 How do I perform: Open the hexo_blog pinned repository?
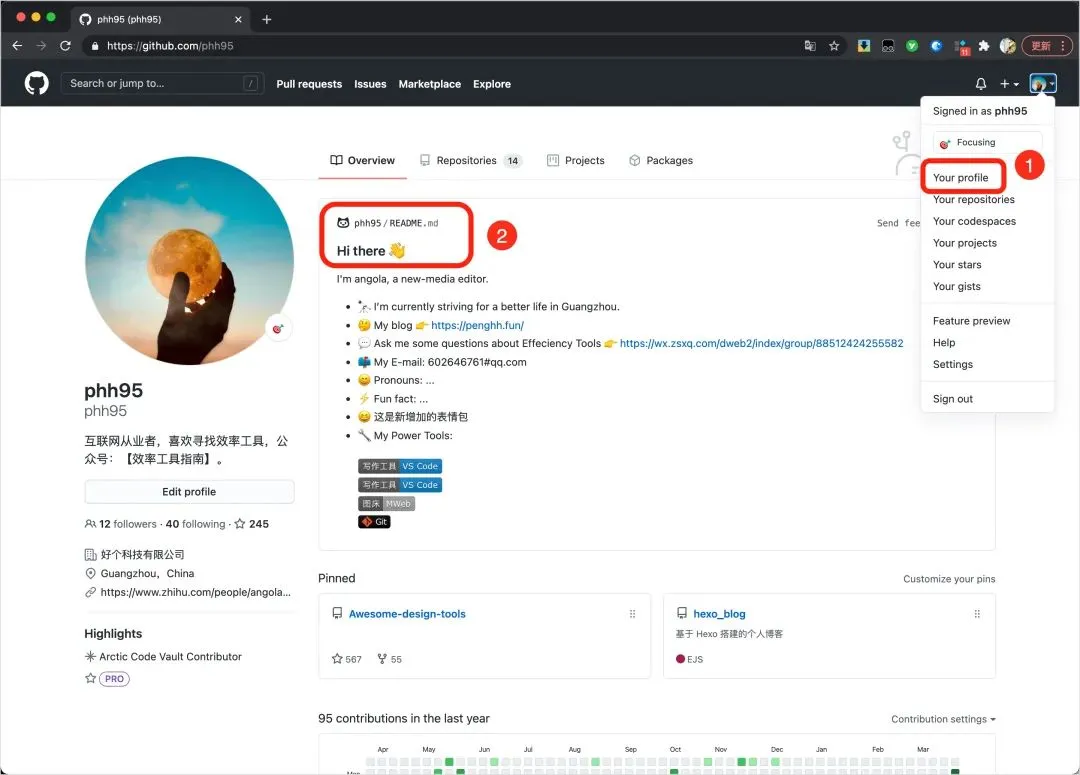coord(719,614)
